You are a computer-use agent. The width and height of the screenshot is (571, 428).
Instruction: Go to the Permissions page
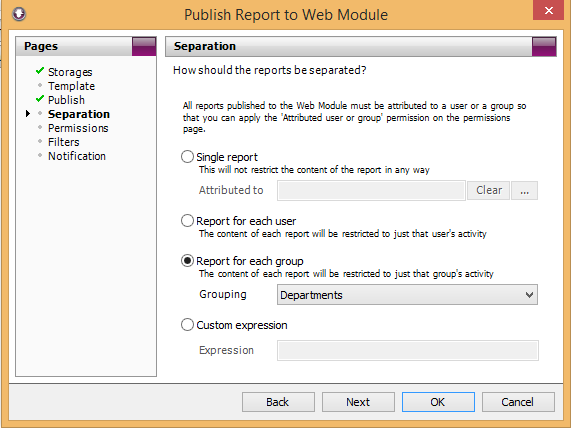point(78,128)
